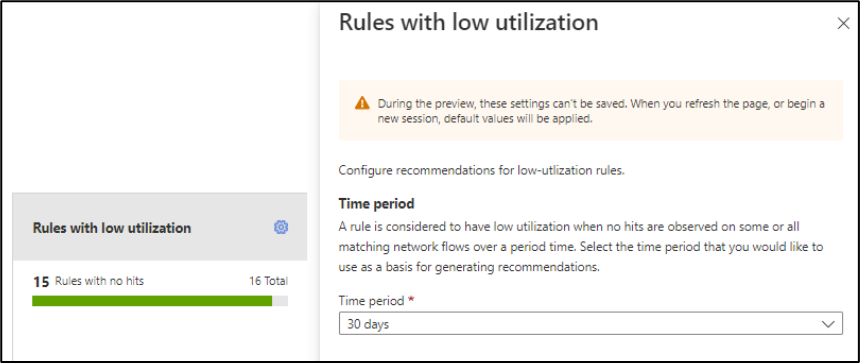Click the bold 15 count of rules
The image size is (860, 363).
pos(41,282)
